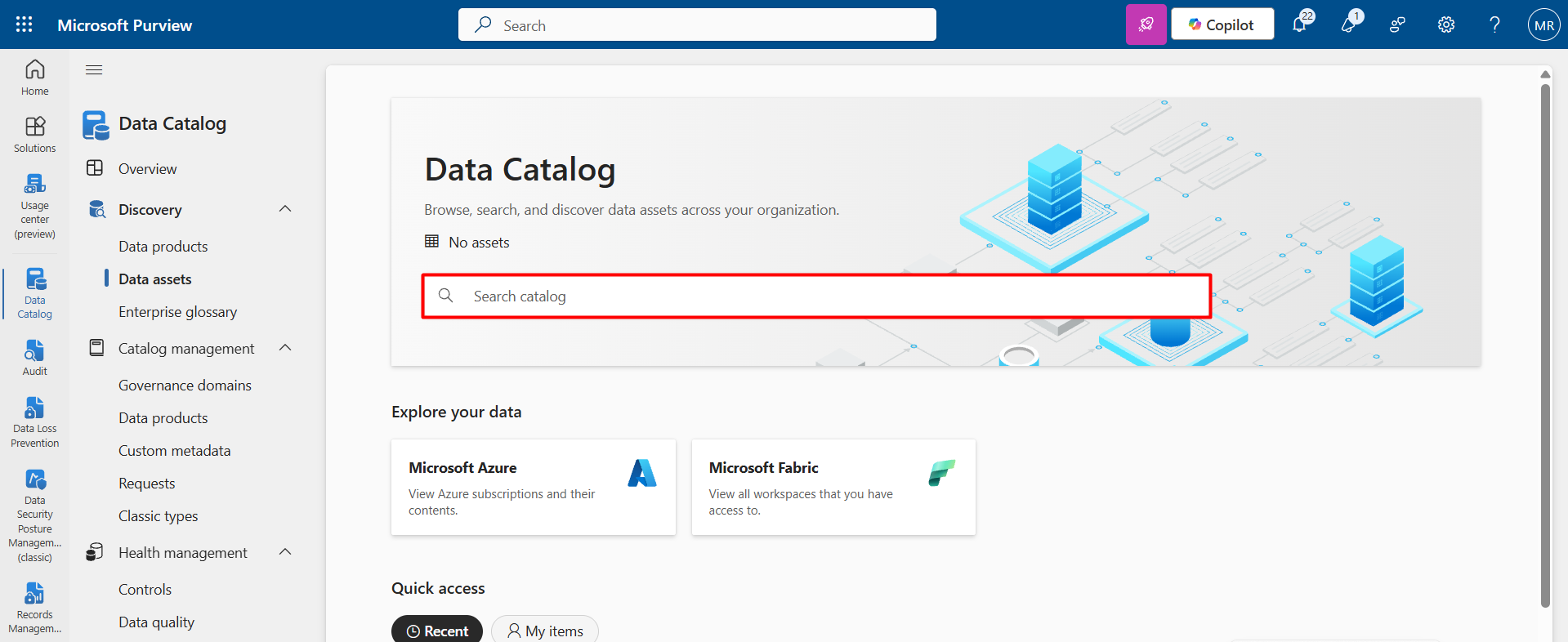Viewport: 1568px width, 642px height.
Task: Open the Settings gear icon
Action: (1446, 25)
